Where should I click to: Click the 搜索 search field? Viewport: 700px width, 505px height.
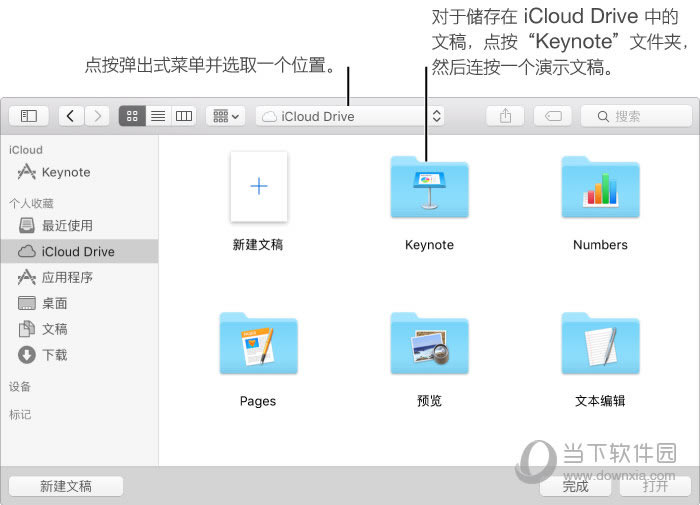pos(635,116)
